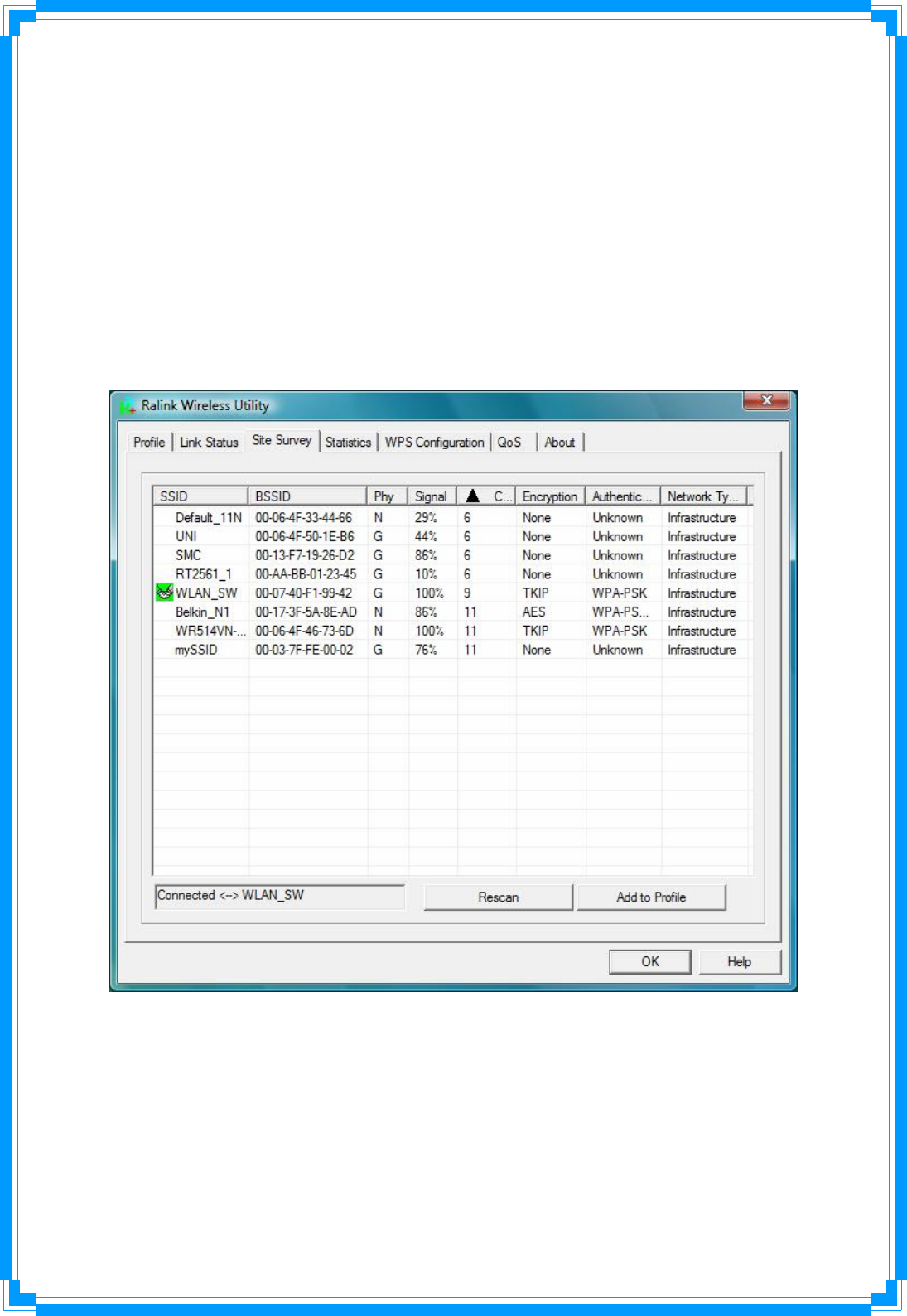
Task: Sort by the Network Ty... column header
Action: (x=703, y=496)
